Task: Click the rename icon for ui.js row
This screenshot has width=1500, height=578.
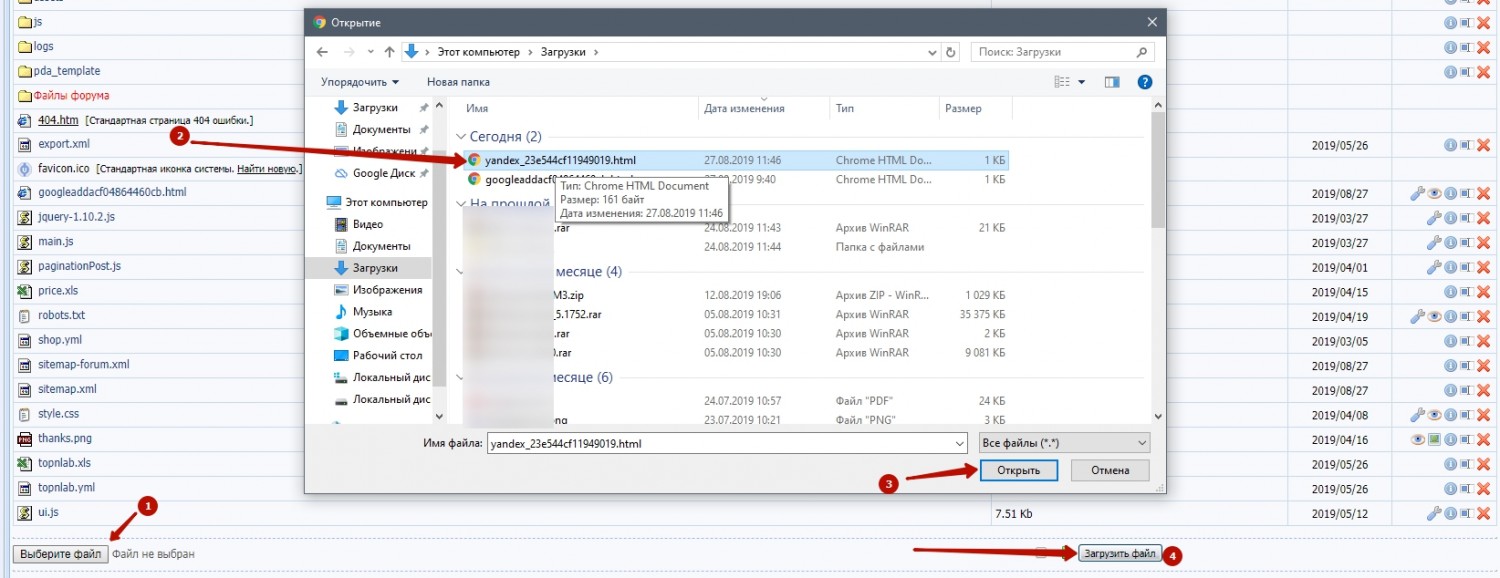Action: click(1466, 513)
